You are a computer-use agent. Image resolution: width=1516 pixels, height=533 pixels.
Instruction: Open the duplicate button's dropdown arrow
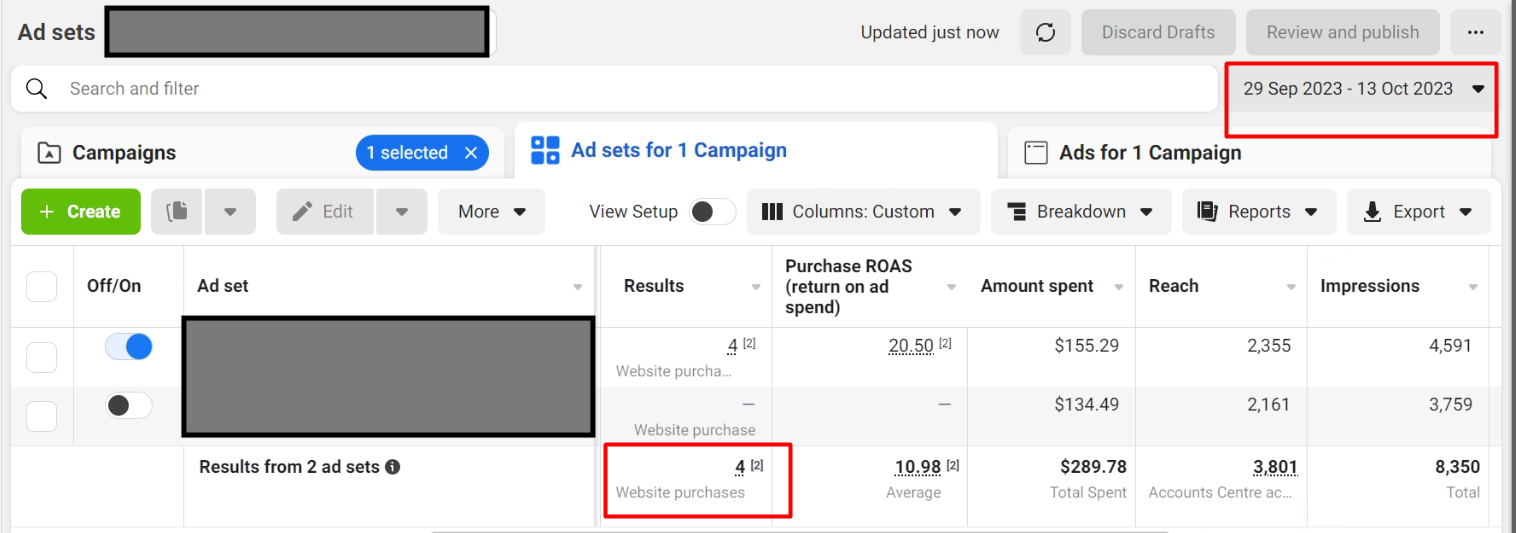tap(230, 212)
